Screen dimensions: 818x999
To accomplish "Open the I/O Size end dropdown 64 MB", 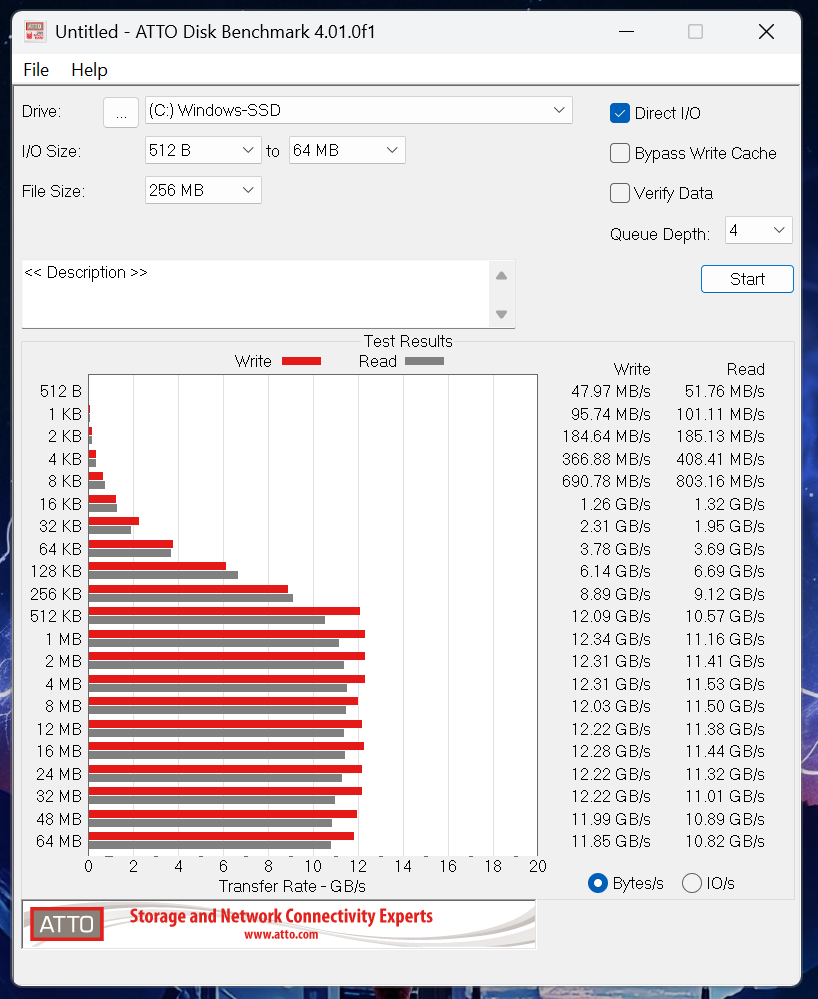I will click(347, 150).
